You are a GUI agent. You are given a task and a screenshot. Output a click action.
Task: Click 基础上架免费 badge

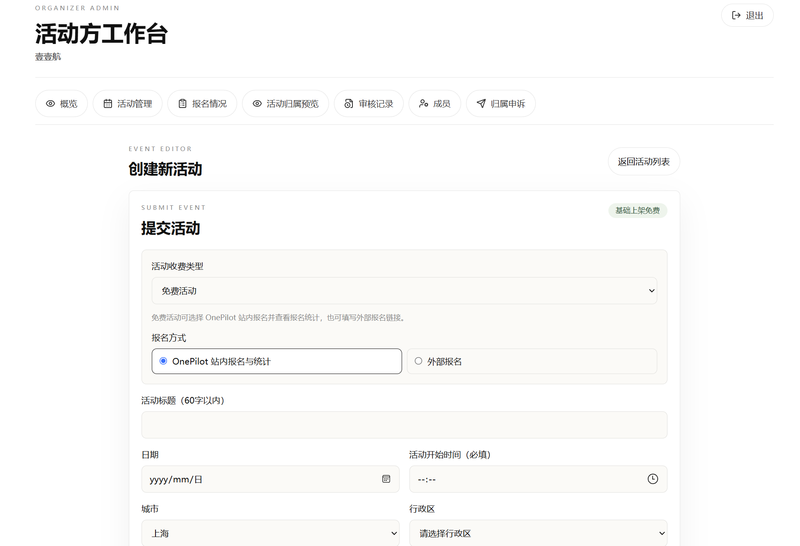pyautogui.click(x=637, y=210)
